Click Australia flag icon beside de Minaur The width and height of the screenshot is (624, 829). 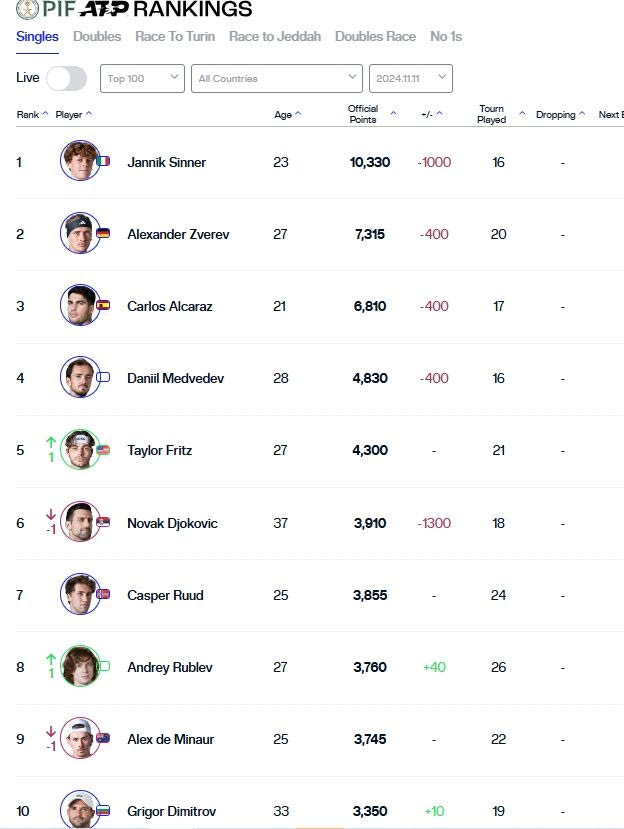tap(104, 739)
